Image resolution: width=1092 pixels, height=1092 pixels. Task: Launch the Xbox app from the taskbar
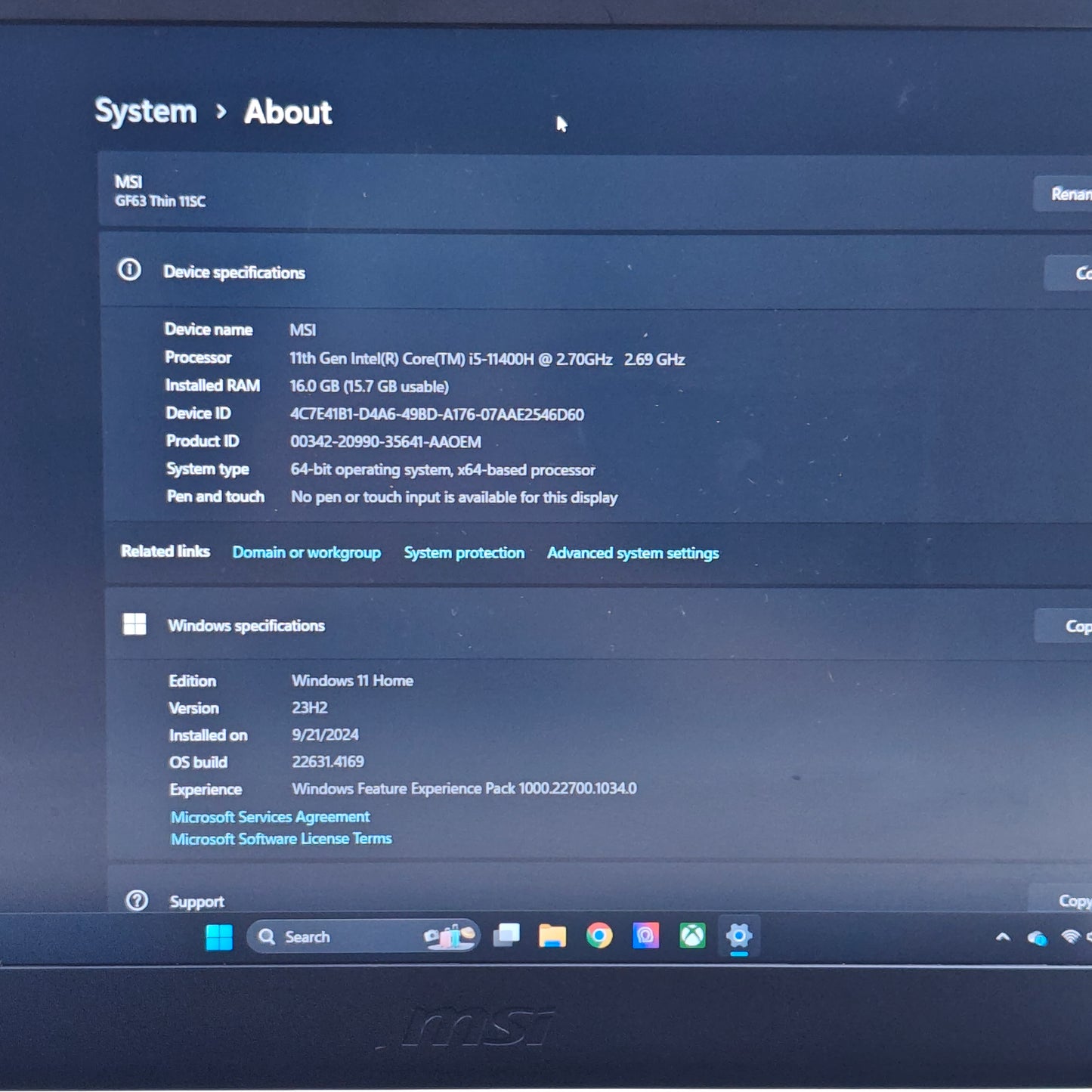pos(692,936)
